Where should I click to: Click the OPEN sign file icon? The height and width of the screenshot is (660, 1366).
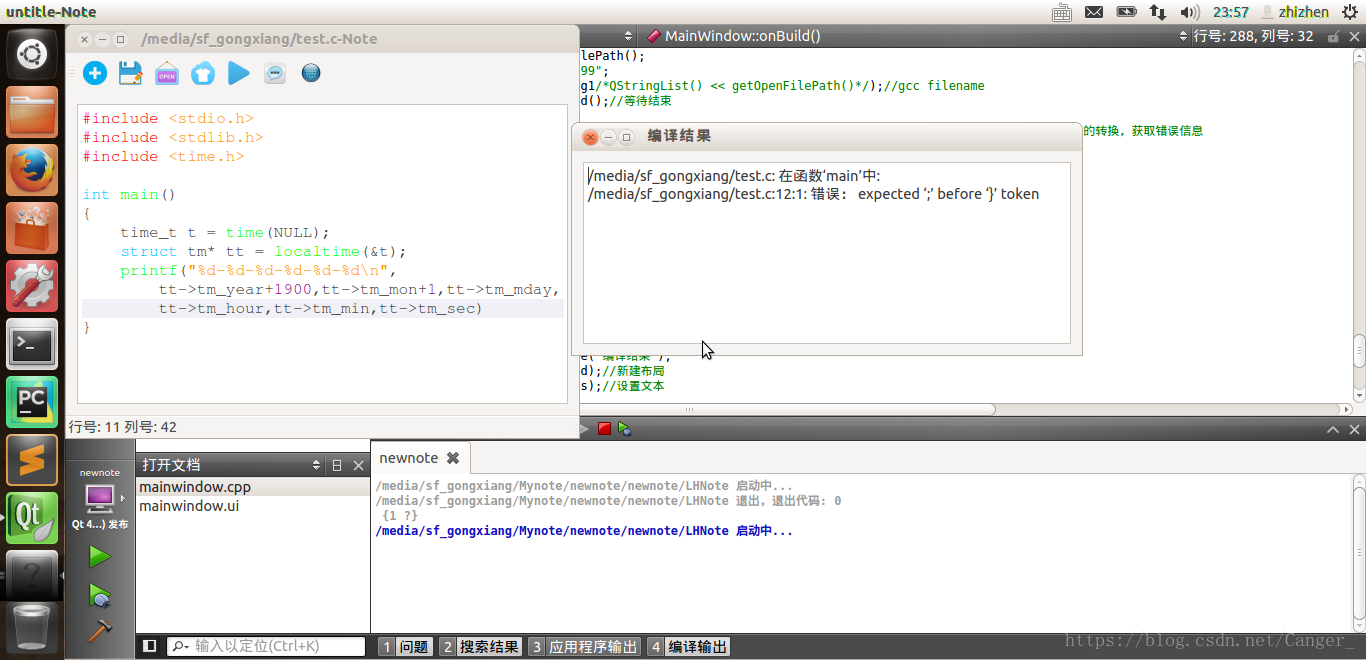(x=166, y=73)
